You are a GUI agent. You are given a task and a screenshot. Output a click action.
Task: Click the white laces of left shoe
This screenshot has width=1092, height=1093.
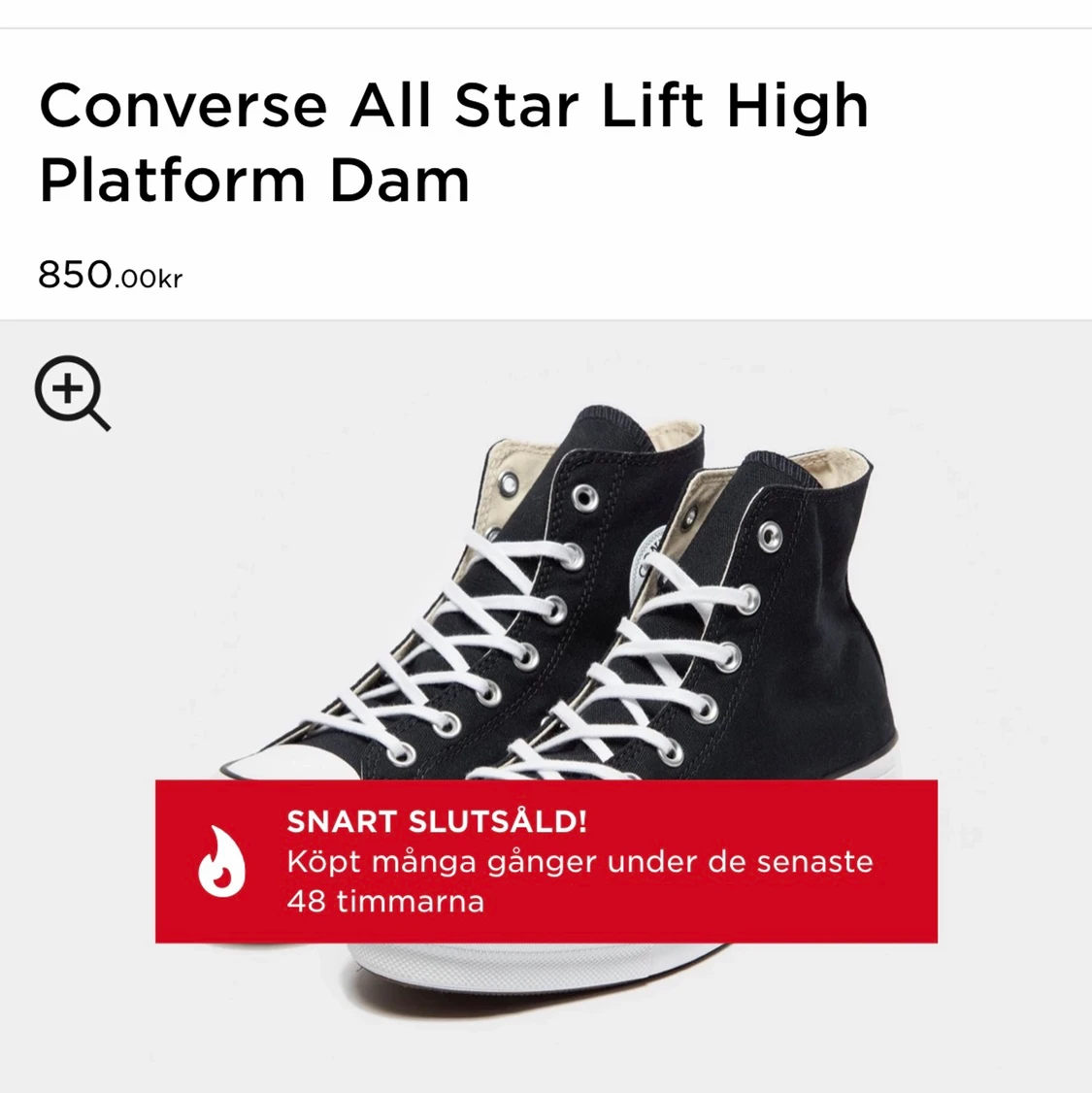pyautogui.click(x=446, y=648)
